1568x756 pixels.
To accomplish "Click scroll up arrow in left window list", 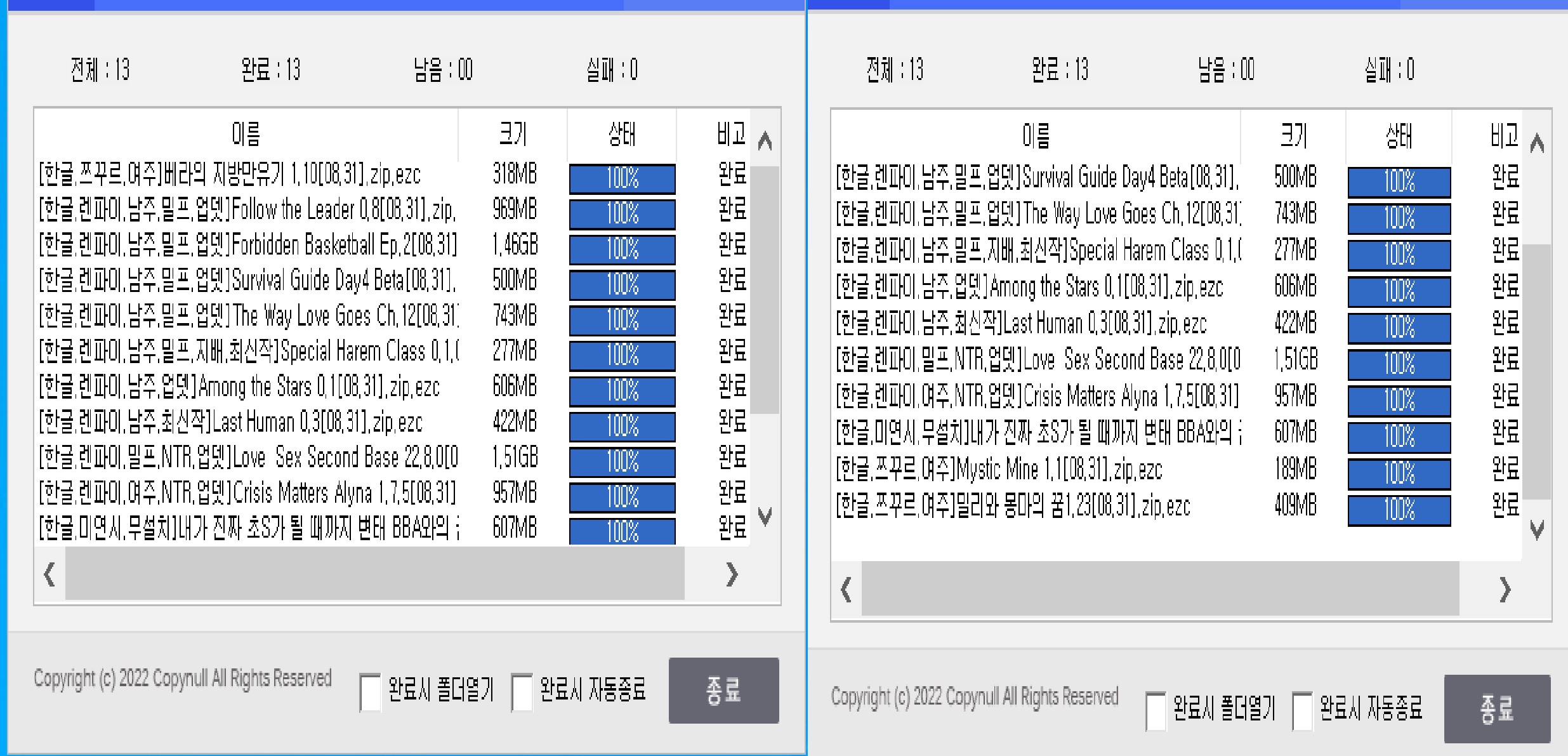I will click(x=765, y=141).
